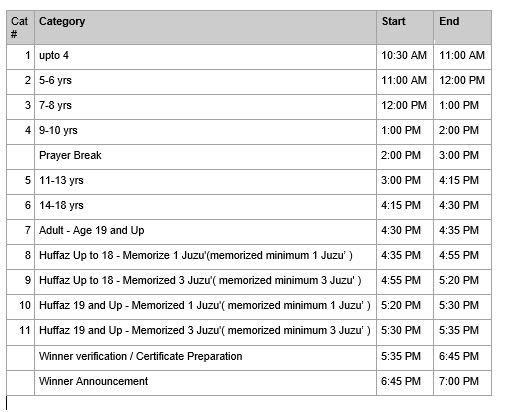Click the Cat # header cell
The image size is (509, 412).
pyautogui.click(x=20, y=28)
